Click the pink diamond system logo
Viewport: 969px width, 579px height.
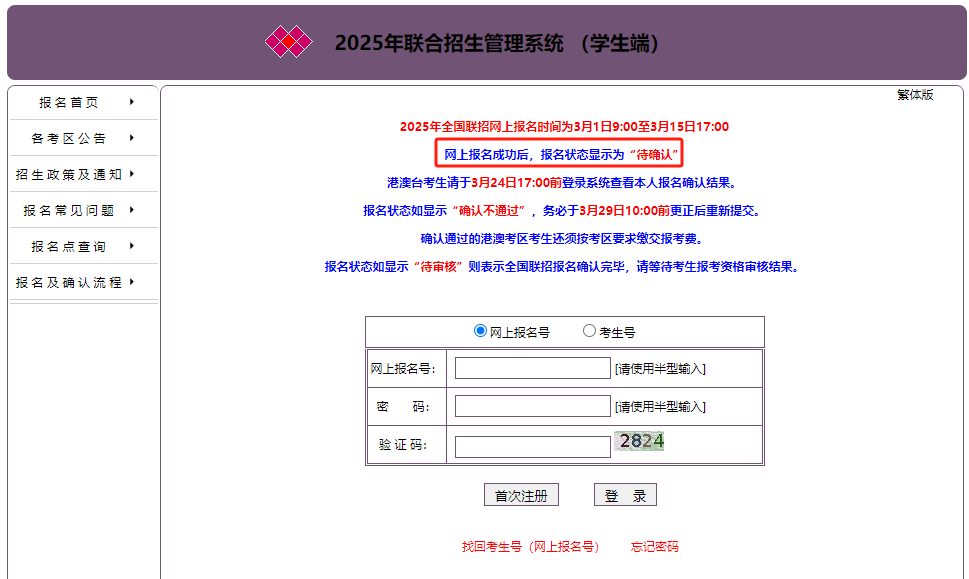[289, 42]
